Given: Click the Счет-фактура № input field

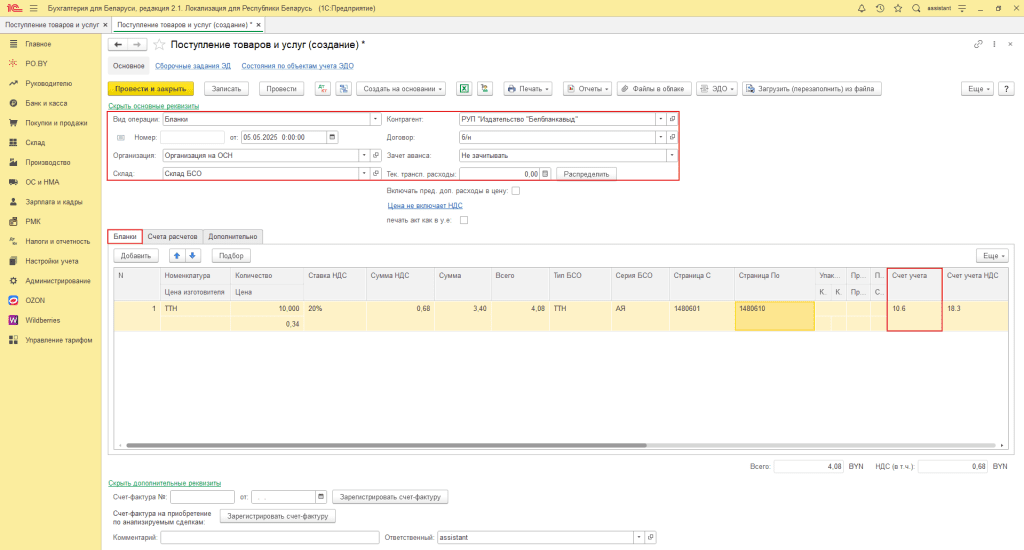Looking at the screenshot, I should pos(202,497).
